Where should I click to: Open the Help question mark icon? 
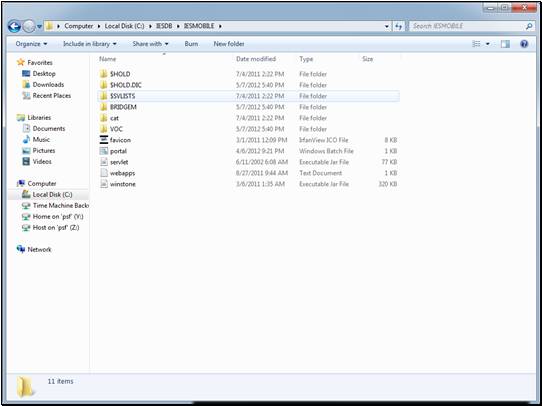click(x=524, y=44)
